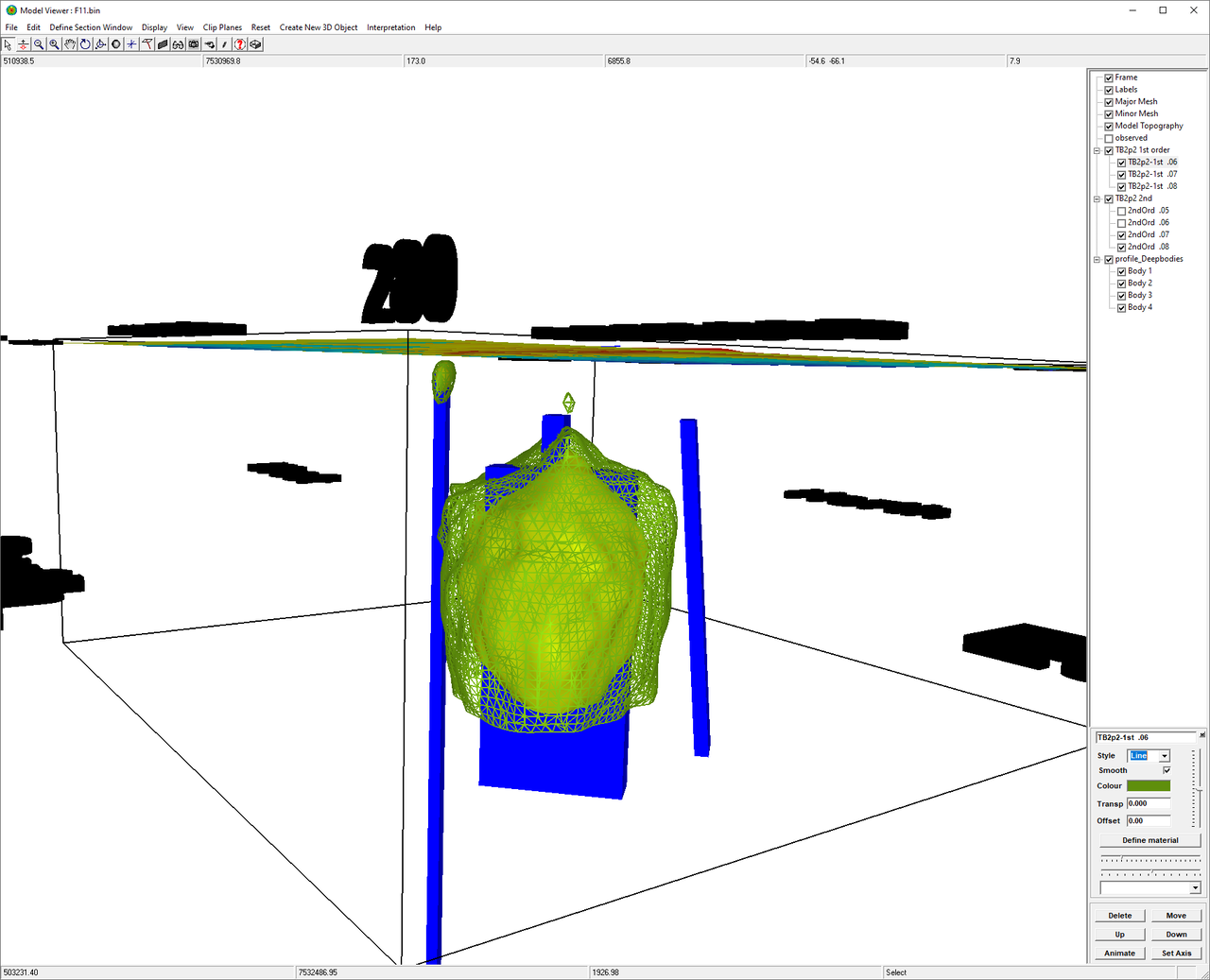This screenshot has height=980, width=1210.
Task: Open the Style dropdown list
Action: click(1165, 756)
